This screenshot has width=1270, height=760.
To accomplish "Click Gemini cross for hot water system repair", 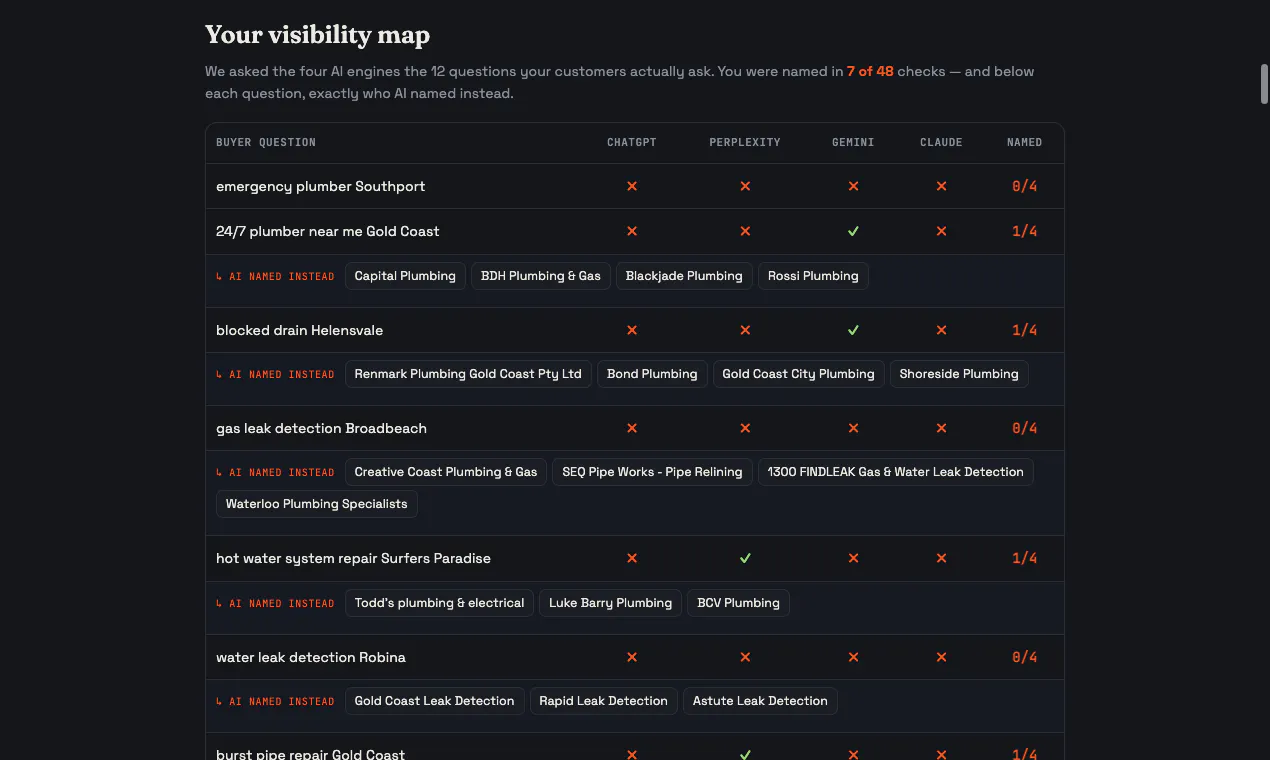I will pos(853,558).
